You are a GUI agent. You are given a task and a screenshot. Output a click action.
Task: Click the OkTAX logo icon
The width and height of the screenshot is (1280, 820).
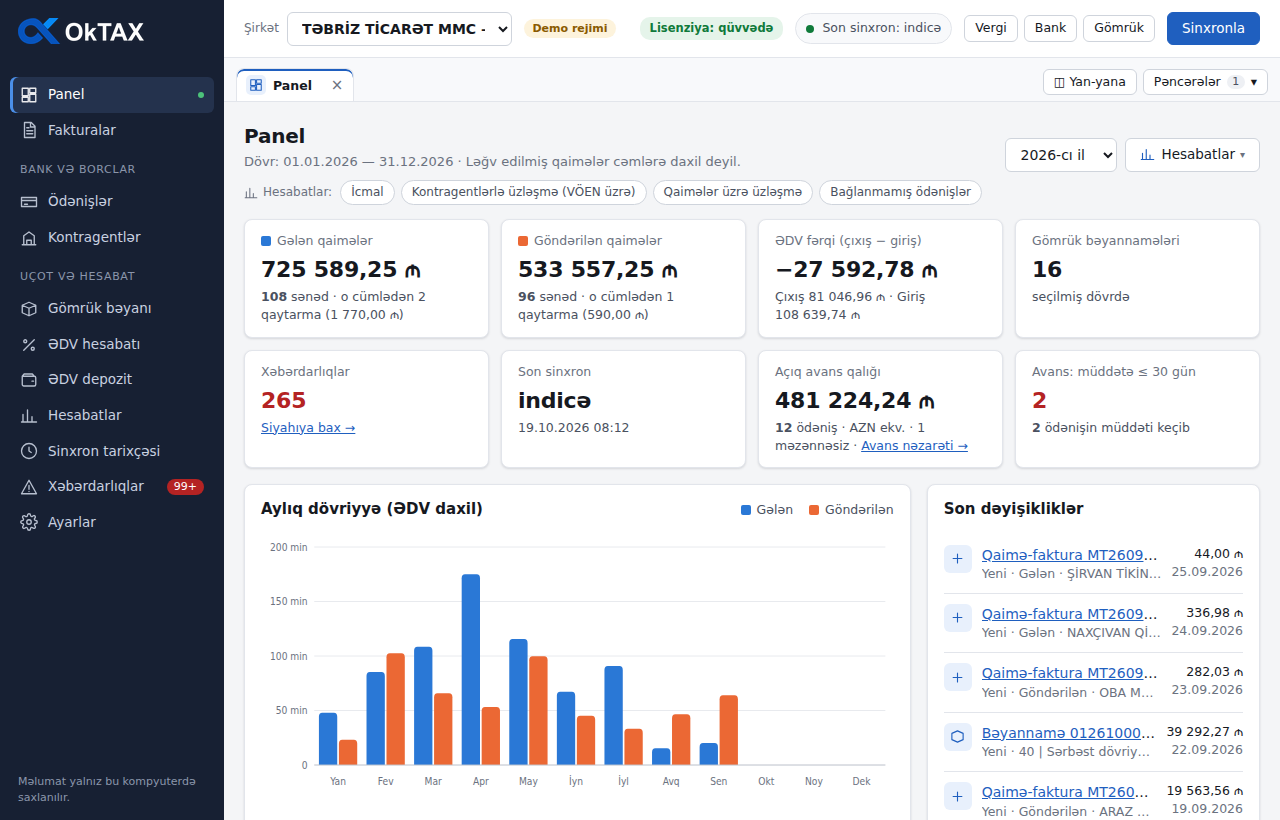tap(39, 31)
